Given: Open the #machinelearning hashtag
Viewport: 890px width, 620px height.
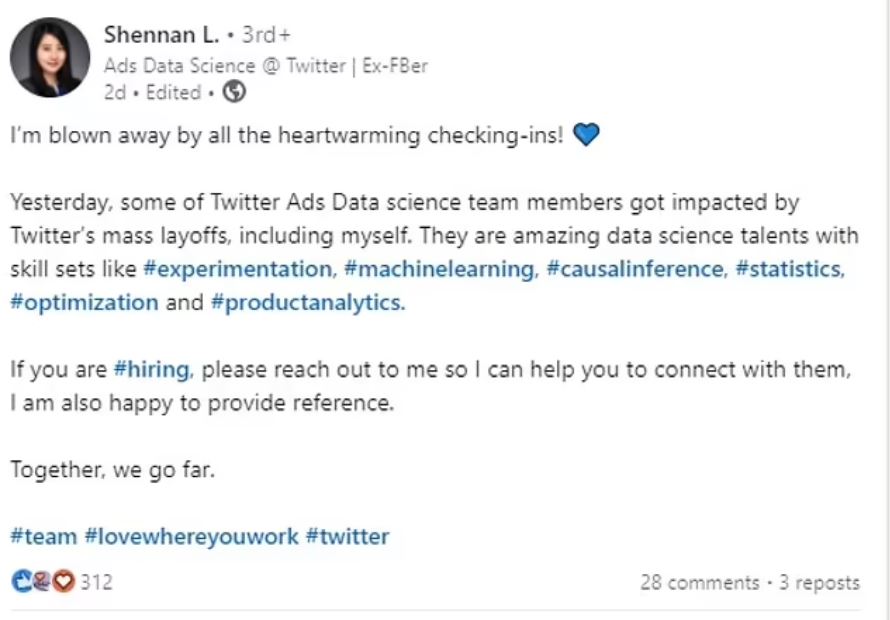Looking at the screenshot, I should [x=440, y=269].
